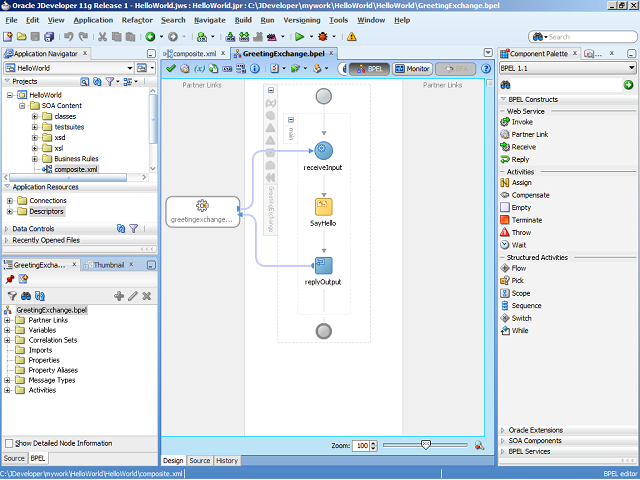The width and height of the screenshot is (640, 480).
Task: Pick Invoke from the Component Palette
Action: (x=522, y=122)
